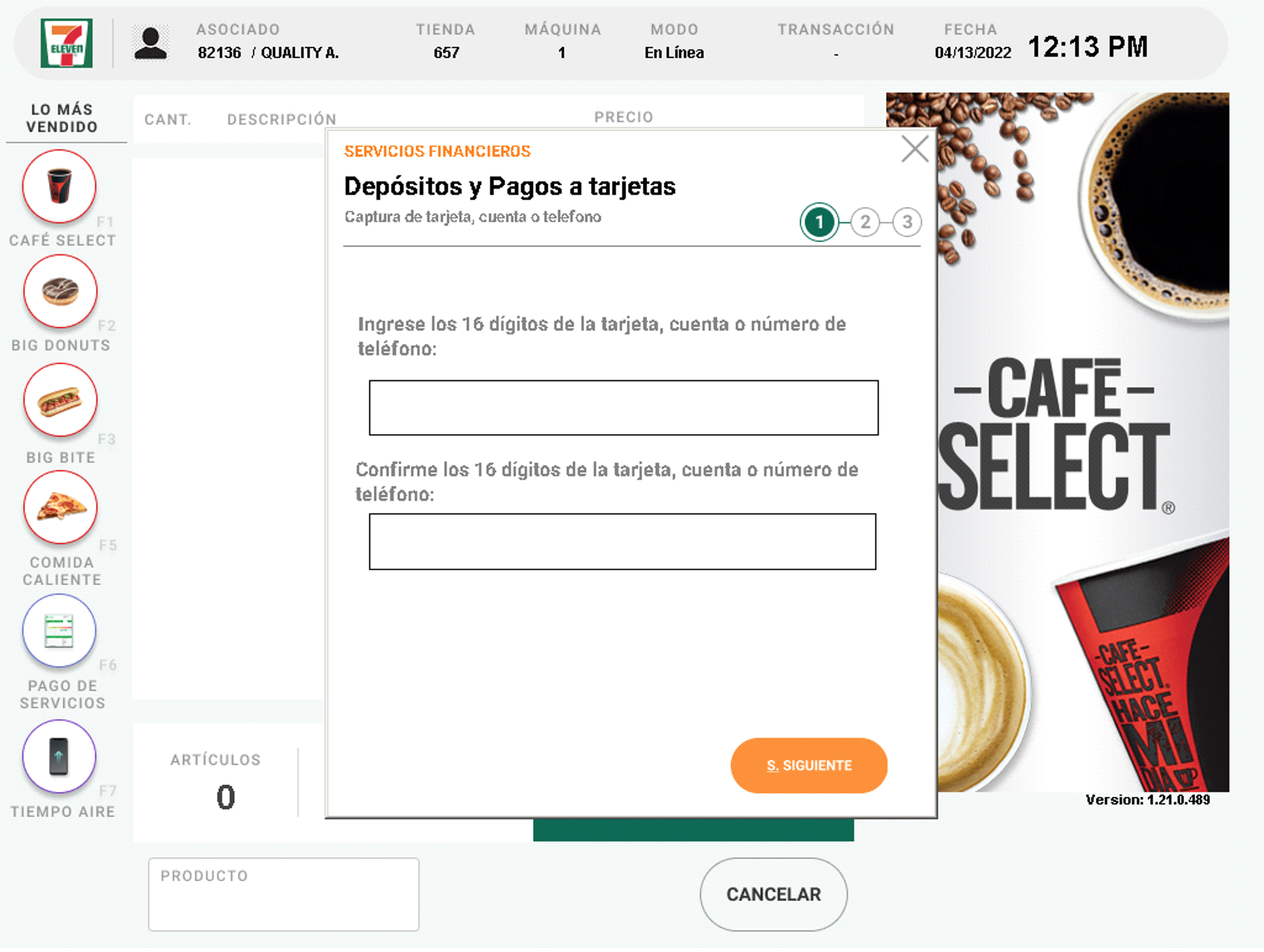The image size is (1264, 952).
Task: Close the Depósitos y Pagos dialog
Action: tap(914, 149)
